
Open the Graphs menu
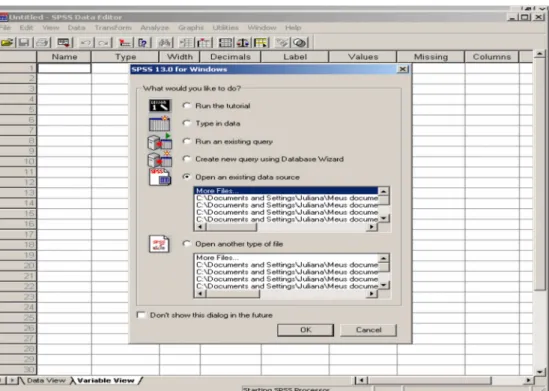coord(191,27)
